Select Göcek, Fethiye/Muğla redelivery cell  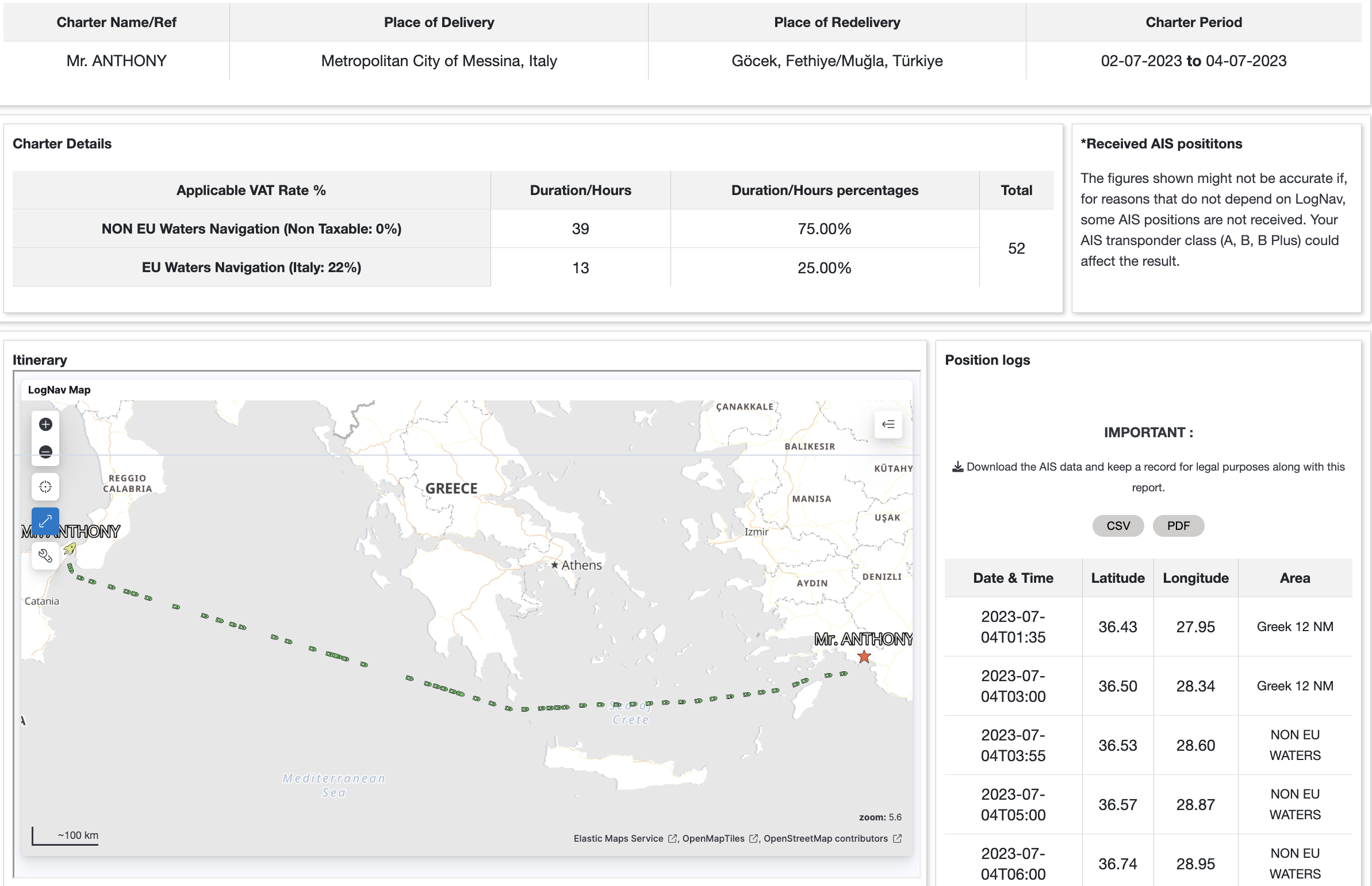coord(837,61)
